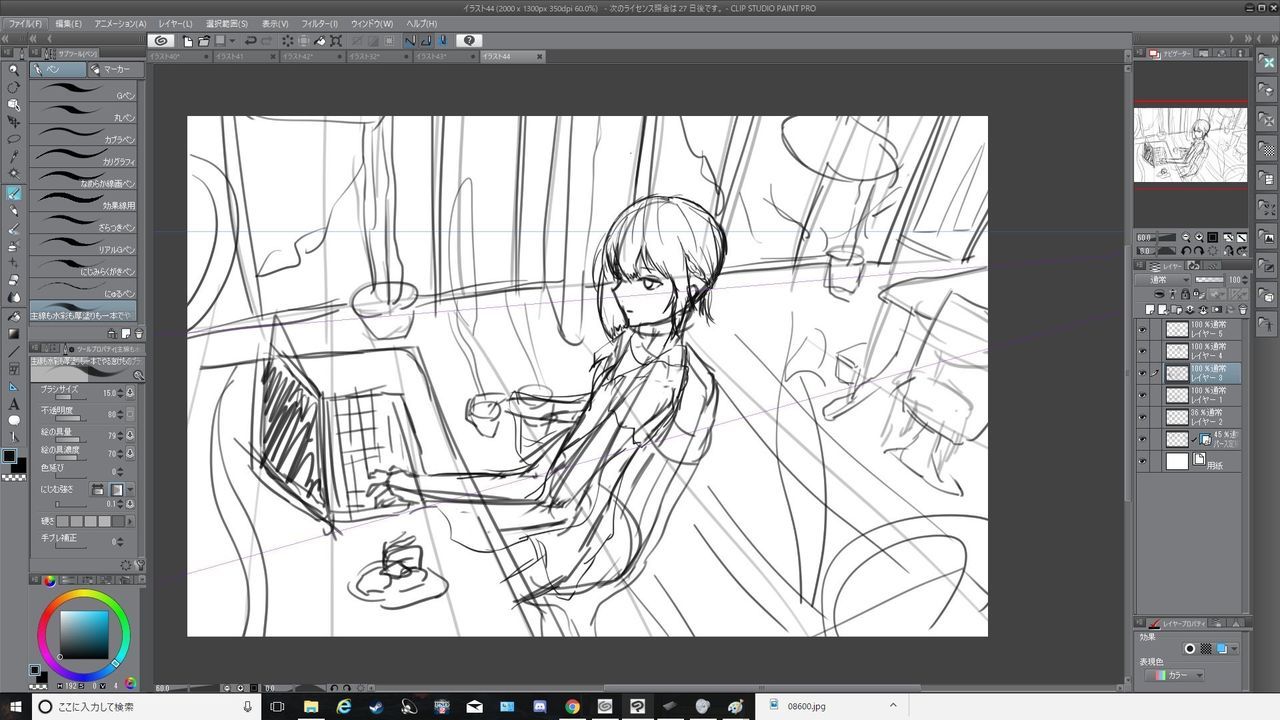This screenshot has width=1280, height=720.
Task: Open 絵の具量 dynamics button
Action: point(130,435)
